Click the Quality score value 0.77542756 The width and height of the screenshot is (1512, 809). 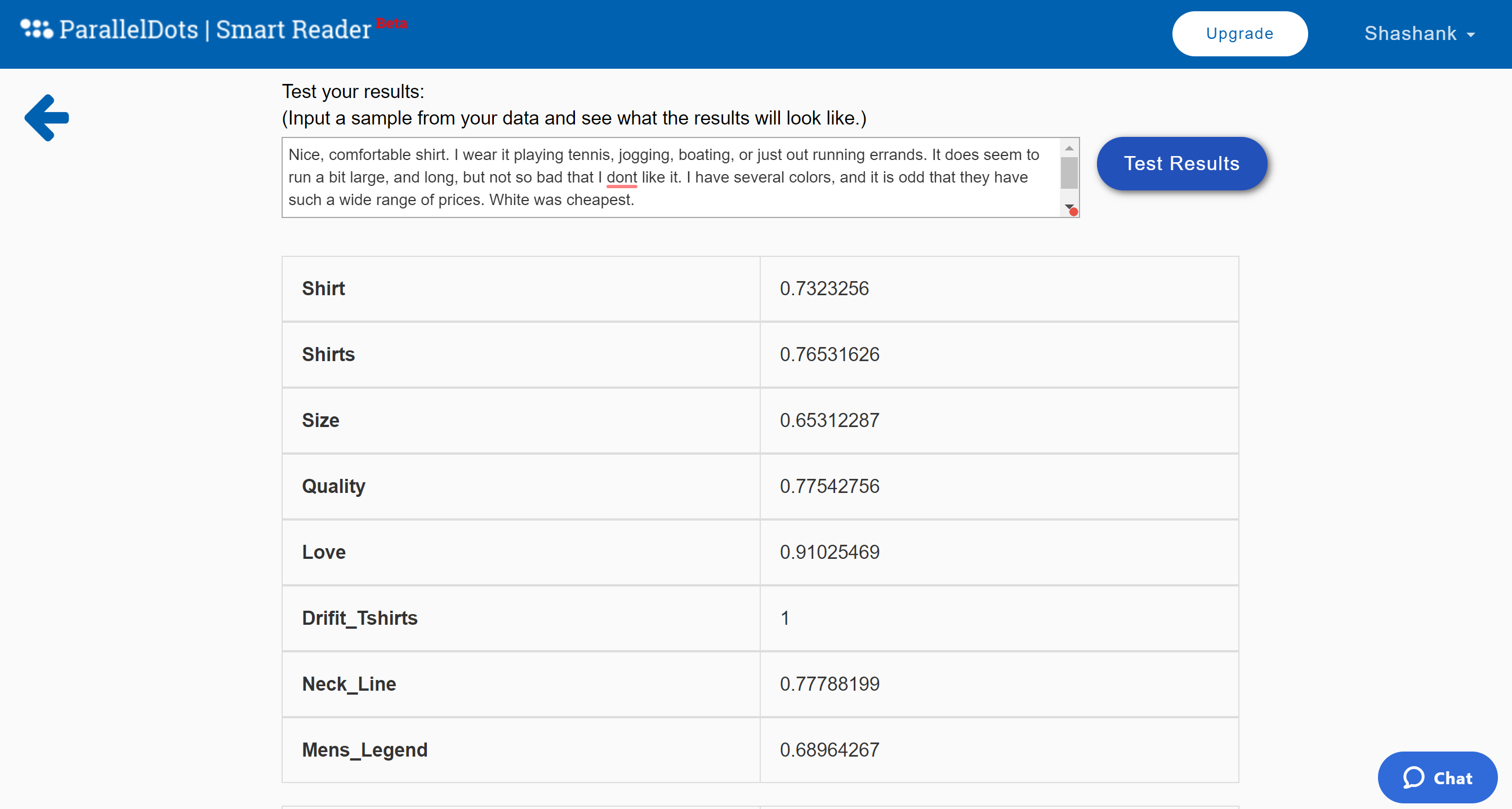point(829,486)
